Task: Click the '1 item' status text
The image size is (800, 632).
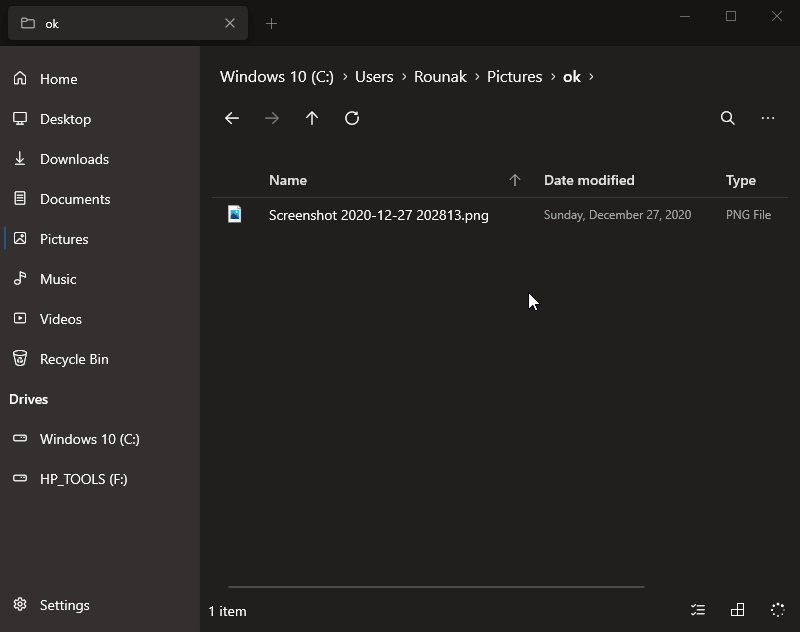Action: 227,611
